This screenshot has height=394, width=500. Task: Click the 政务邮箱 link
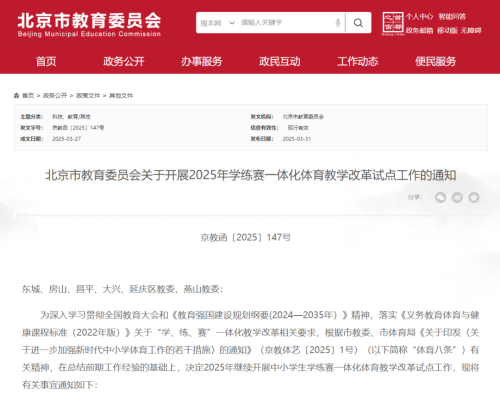click(419, 31)
